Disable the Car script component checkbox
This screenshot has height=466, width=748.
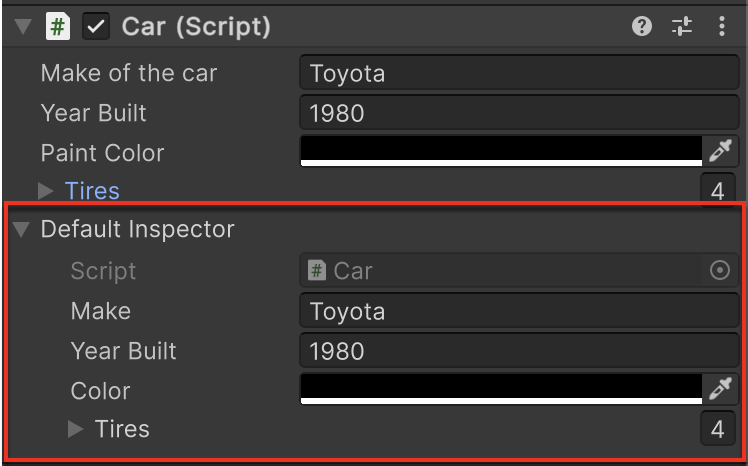tap(96, 27)
